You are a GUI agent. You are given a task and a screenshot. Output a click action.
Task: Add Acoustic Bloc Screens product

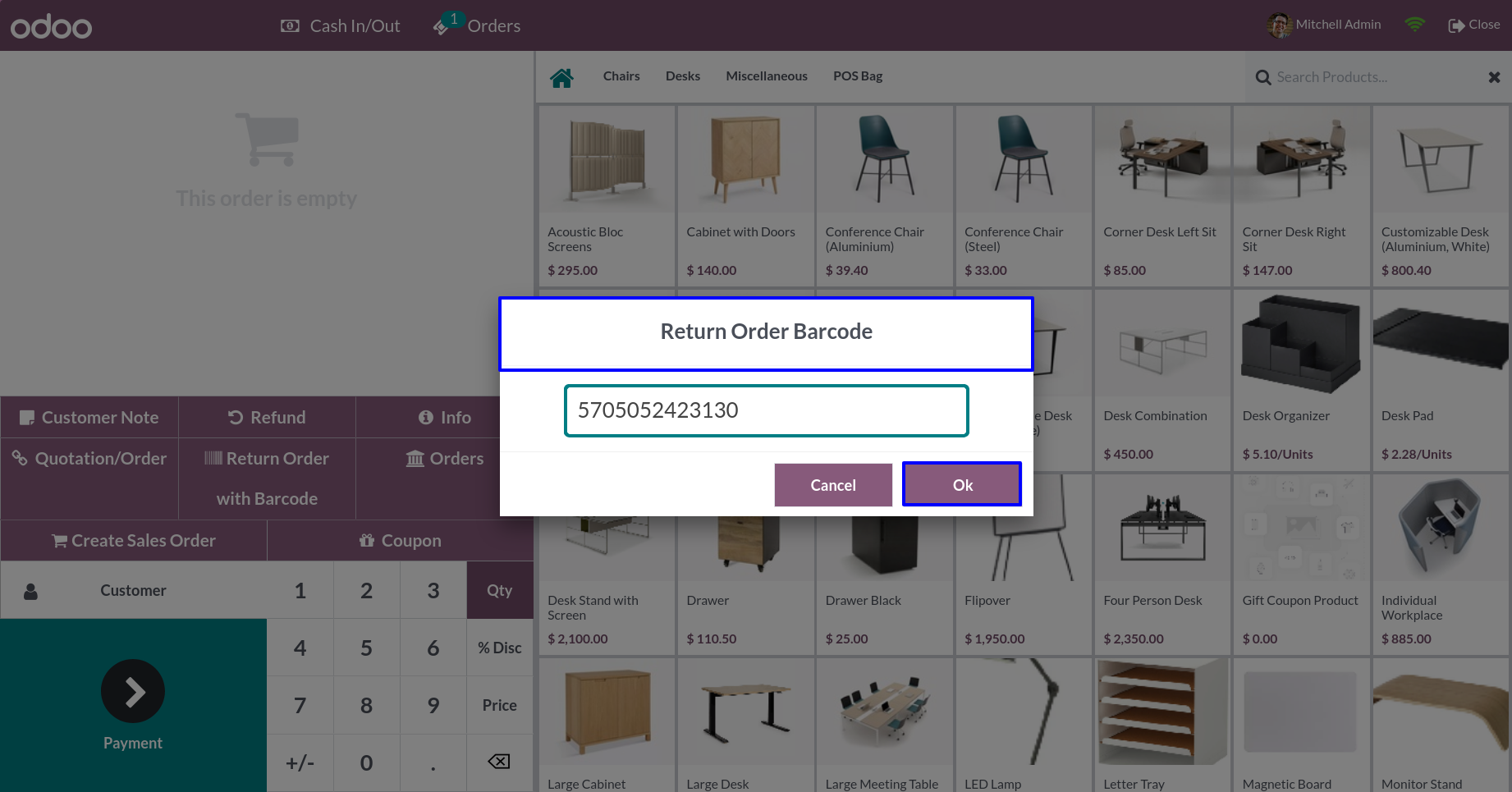pos(607,196)
